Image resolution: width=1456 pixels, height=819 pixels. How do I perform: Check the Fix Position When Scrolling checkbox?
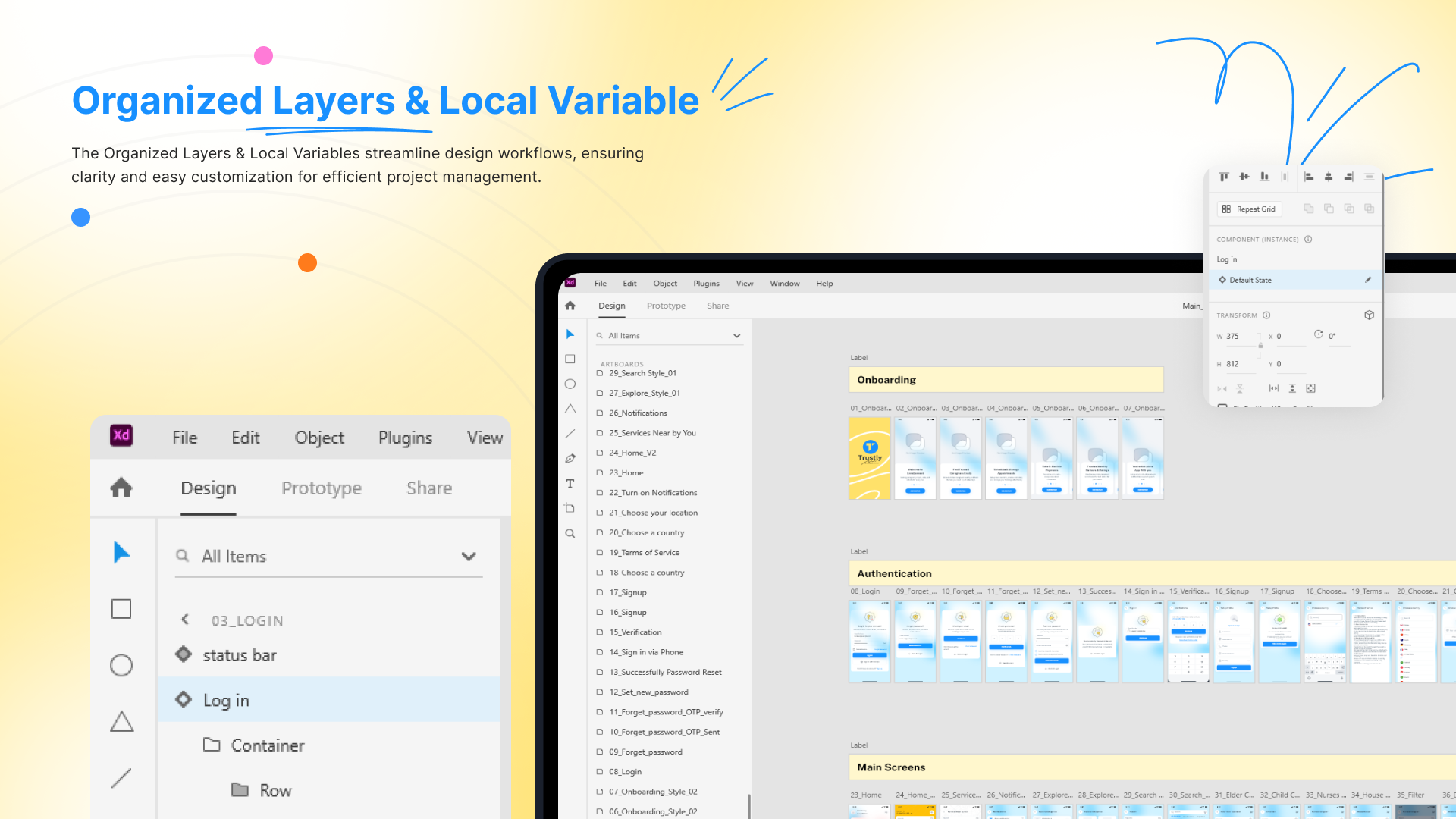pos(1222,407)
